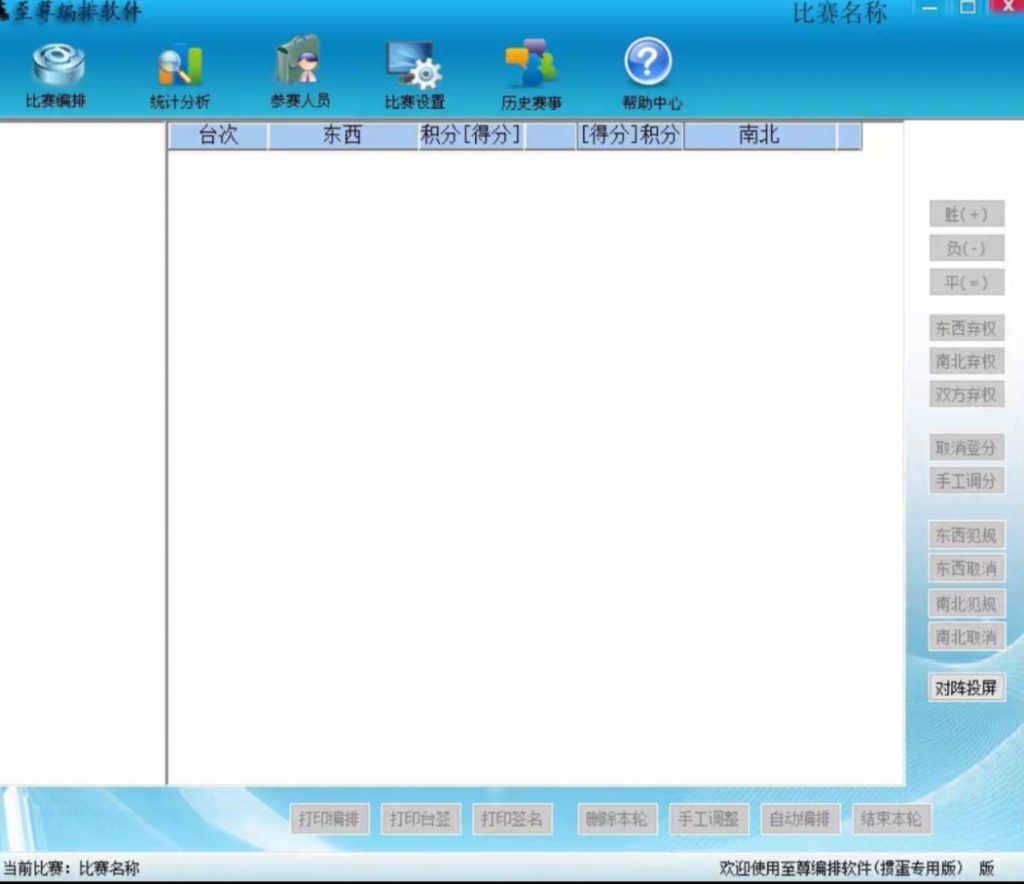Image resolution: width=1024 pixels, height=884 pixels.
Task: Click the 打印台签 button
Action: [421, 819]
